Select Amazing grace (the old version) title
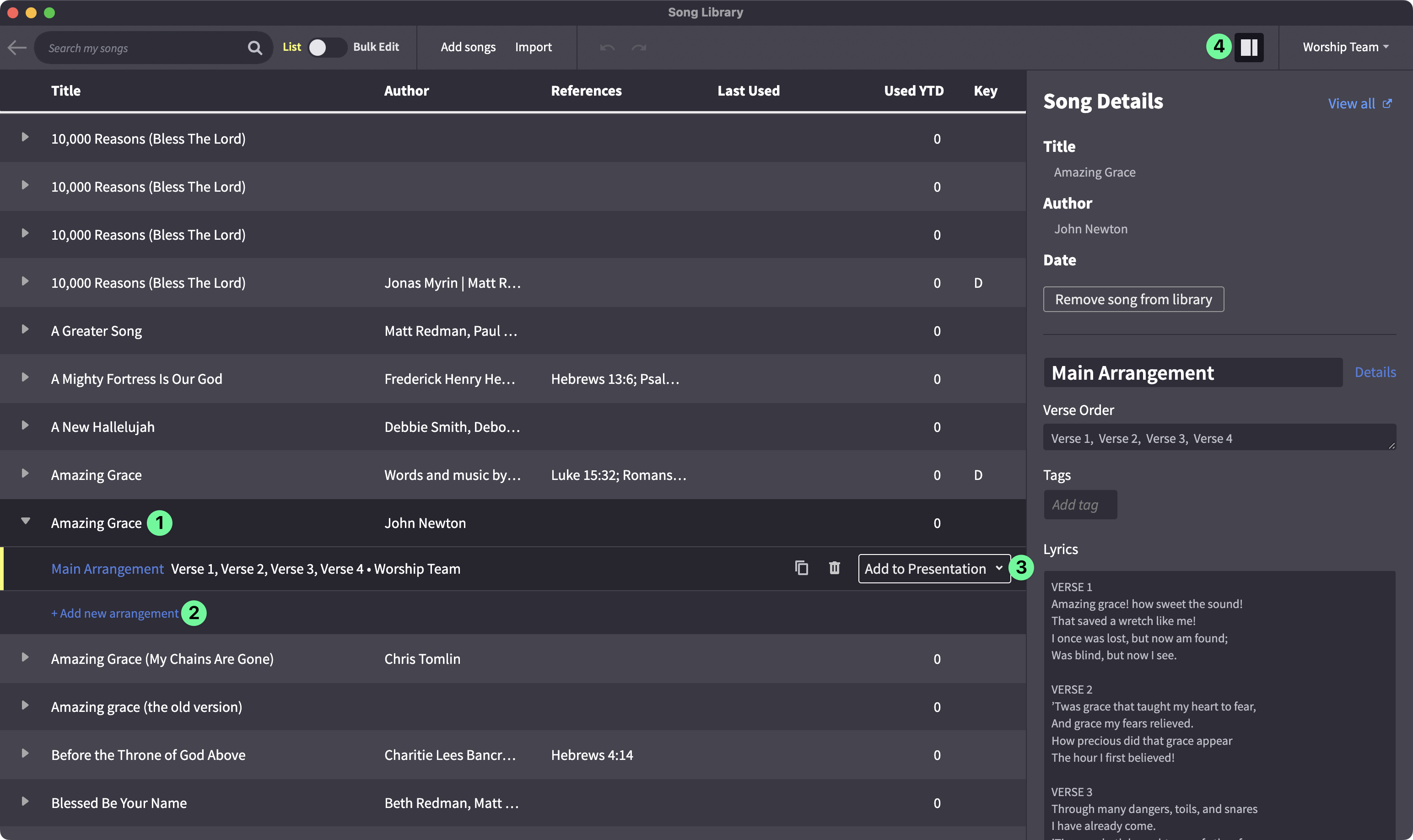 pos(146,707)
